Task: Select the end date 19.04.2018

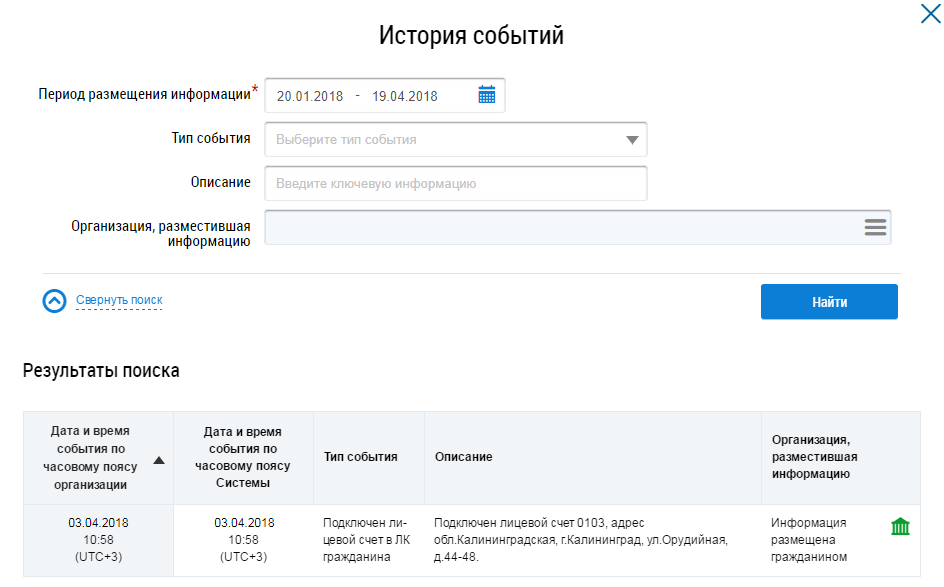Action: point(405,97)
